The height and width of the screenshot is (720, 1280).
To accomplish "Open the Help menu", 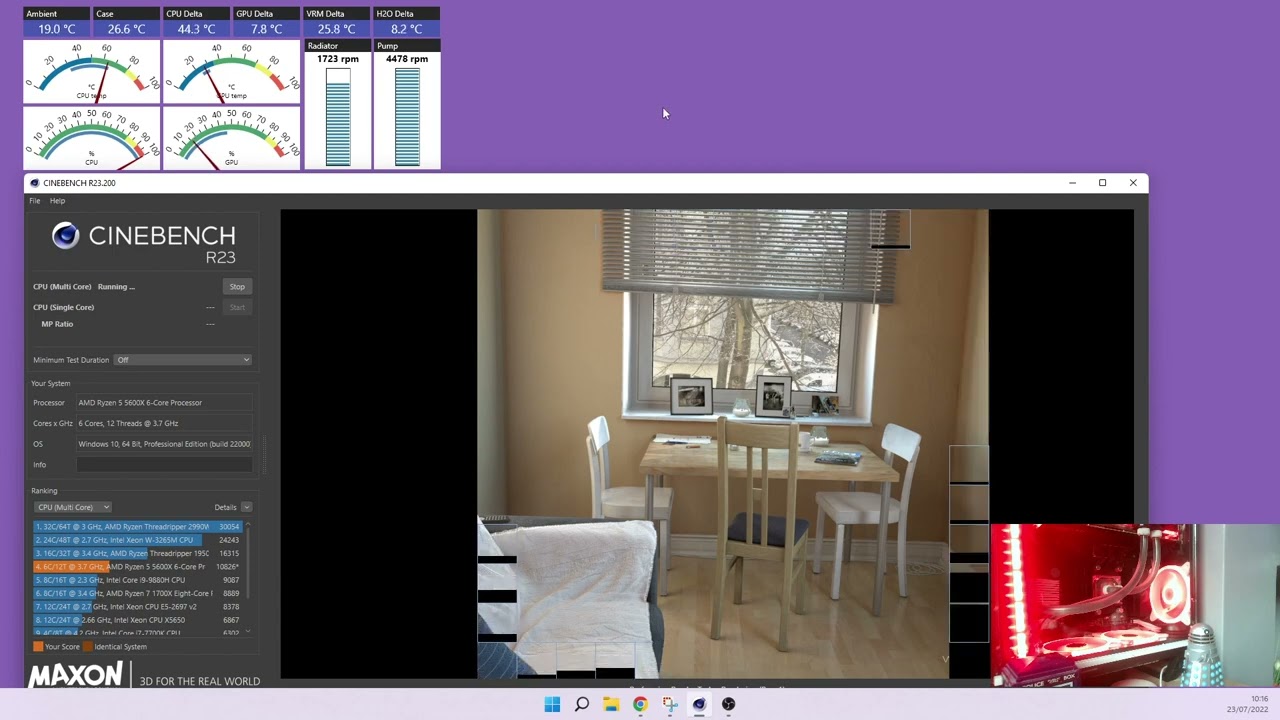I will coord(57,201).
